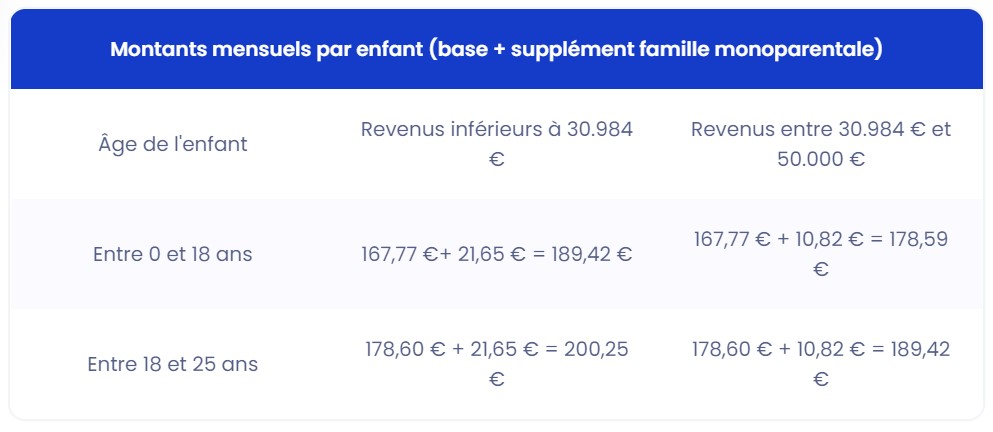Select the "Entre 18 et 25 ans" row label
Screen dimensions: 993x432
173,364
